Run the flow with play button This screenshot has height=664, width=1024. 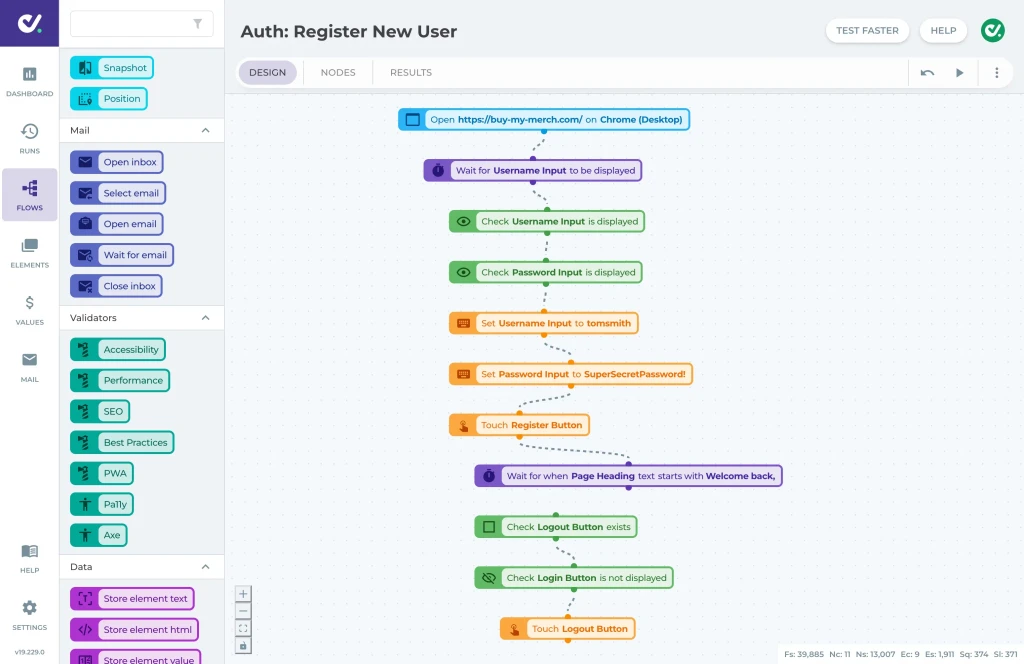tap(959, 72)
